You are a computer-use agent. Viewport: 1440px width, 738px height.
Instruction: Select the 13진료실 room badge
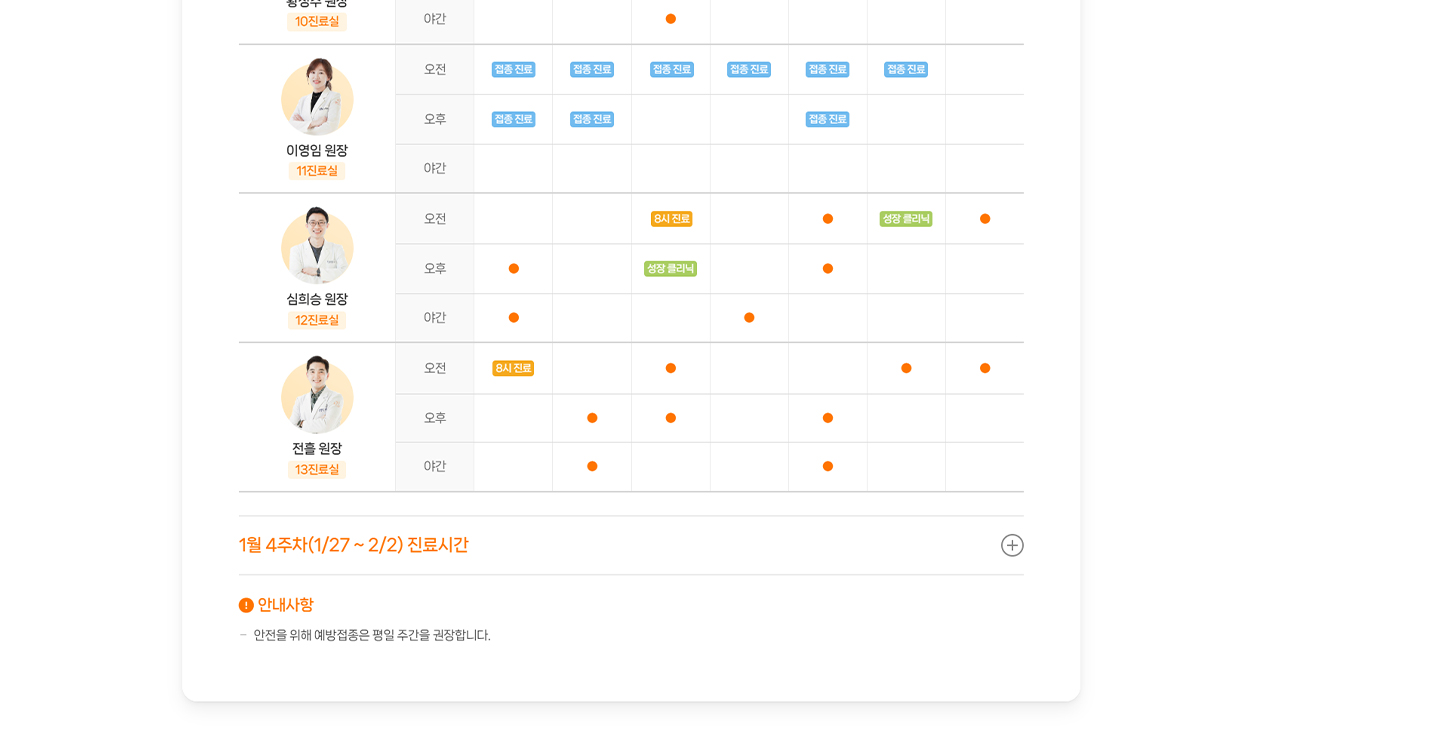pos(317,469)
